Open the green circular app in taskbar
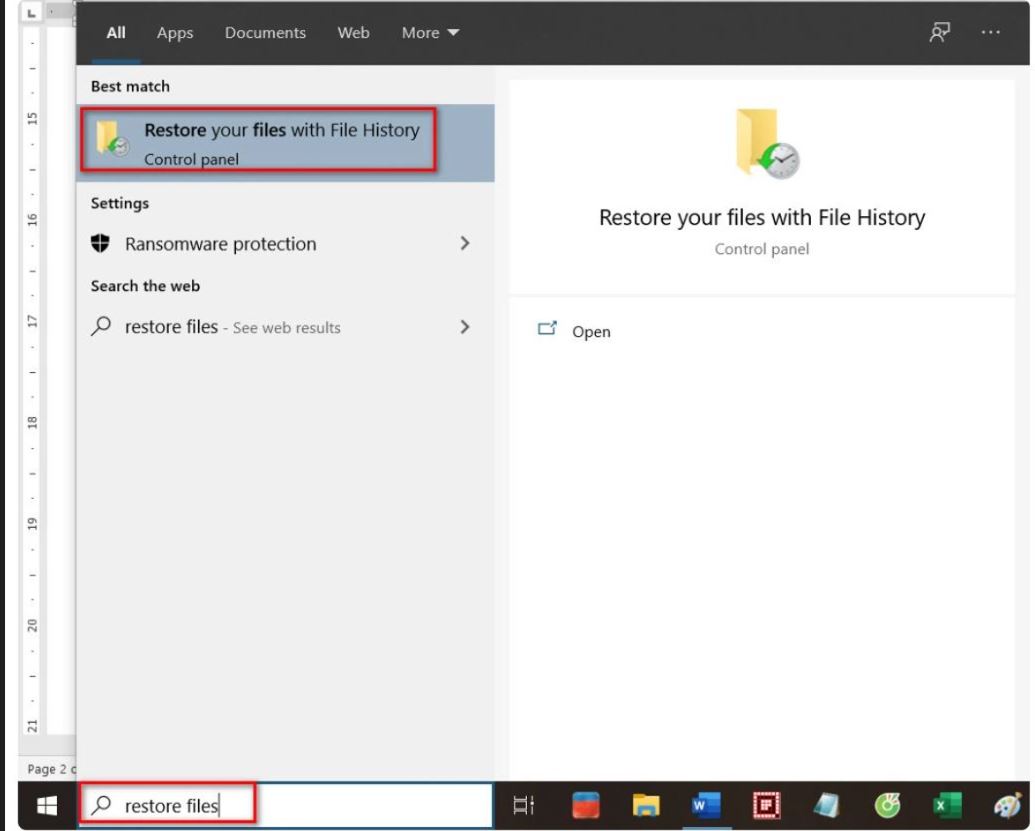Screen dimensions: 1035x831 click(887, 806)
